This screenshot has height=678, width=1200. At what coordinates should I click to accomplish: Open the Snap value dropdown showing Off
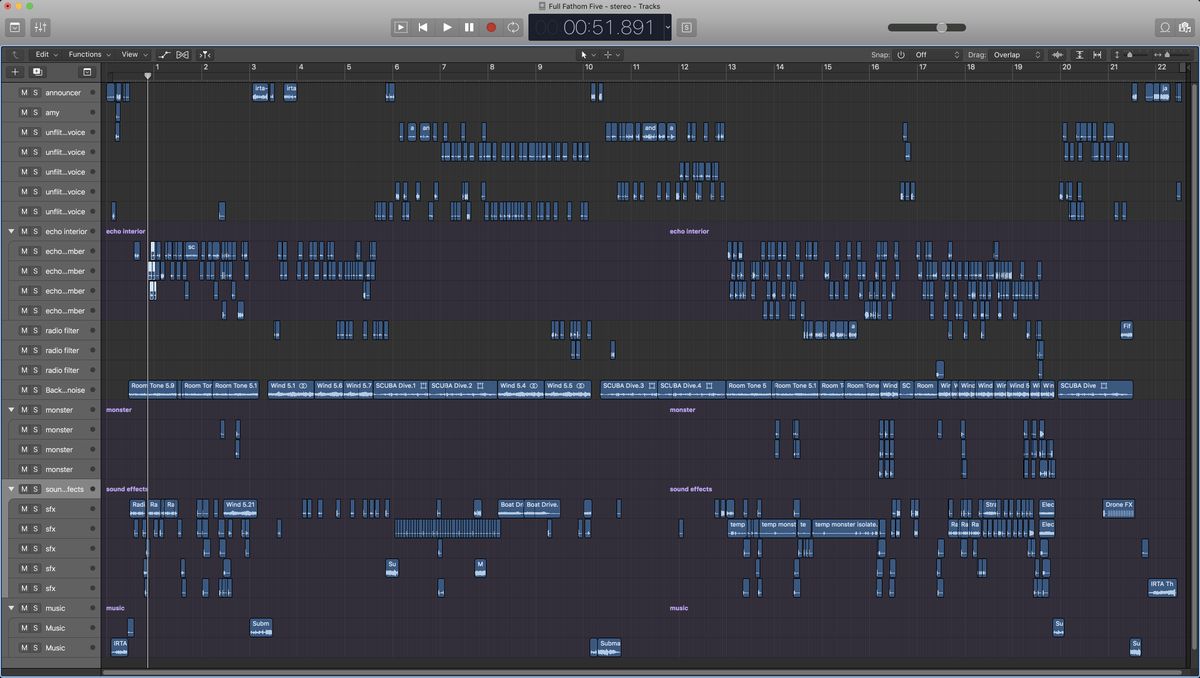tap(937, 55)
